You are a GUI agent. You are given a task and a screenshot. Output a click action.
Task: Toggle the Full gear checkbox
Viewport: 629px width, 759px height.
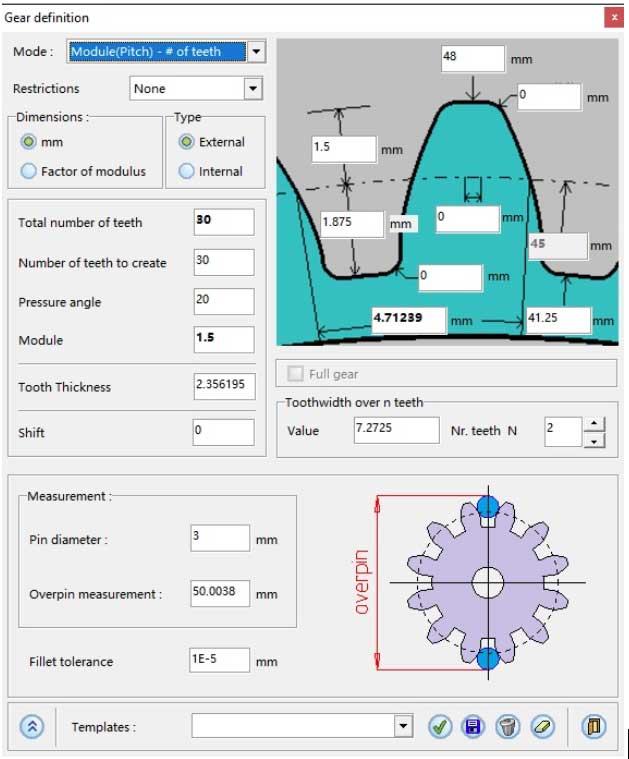(x=295, y=374)
